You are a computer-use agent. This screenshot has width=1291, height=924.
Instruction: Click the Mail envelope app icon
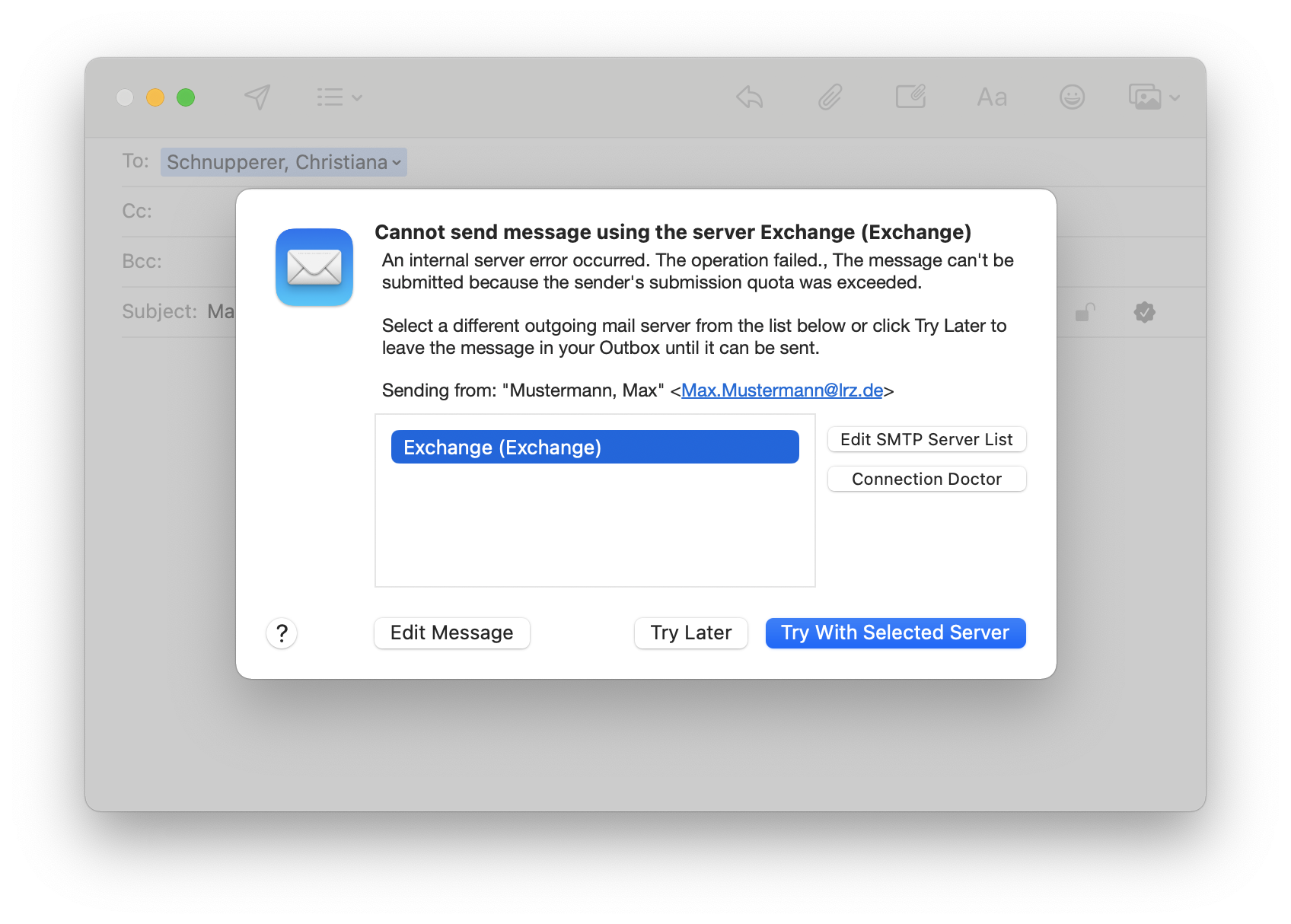[314, 267]
